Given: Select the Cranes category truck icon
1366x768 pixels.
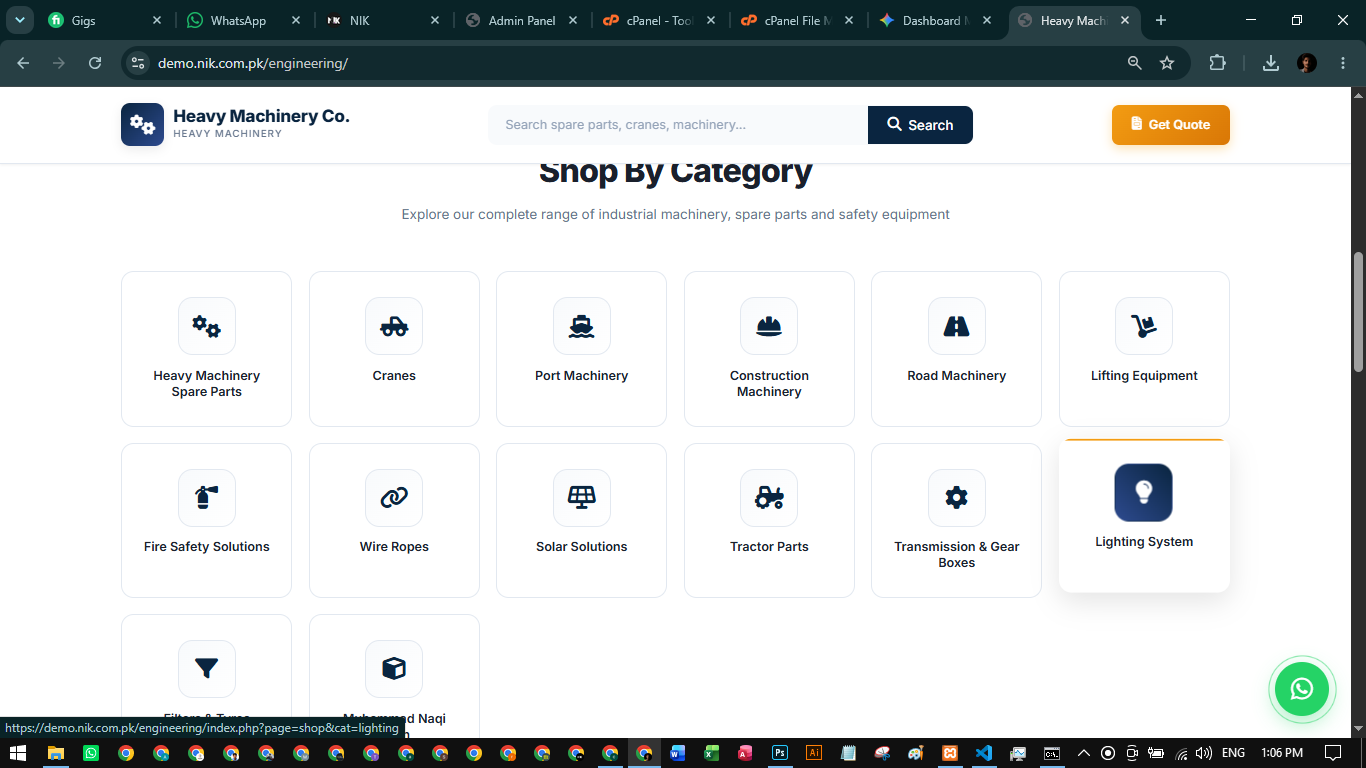Looking at the screenshot, I should [394, 326].
